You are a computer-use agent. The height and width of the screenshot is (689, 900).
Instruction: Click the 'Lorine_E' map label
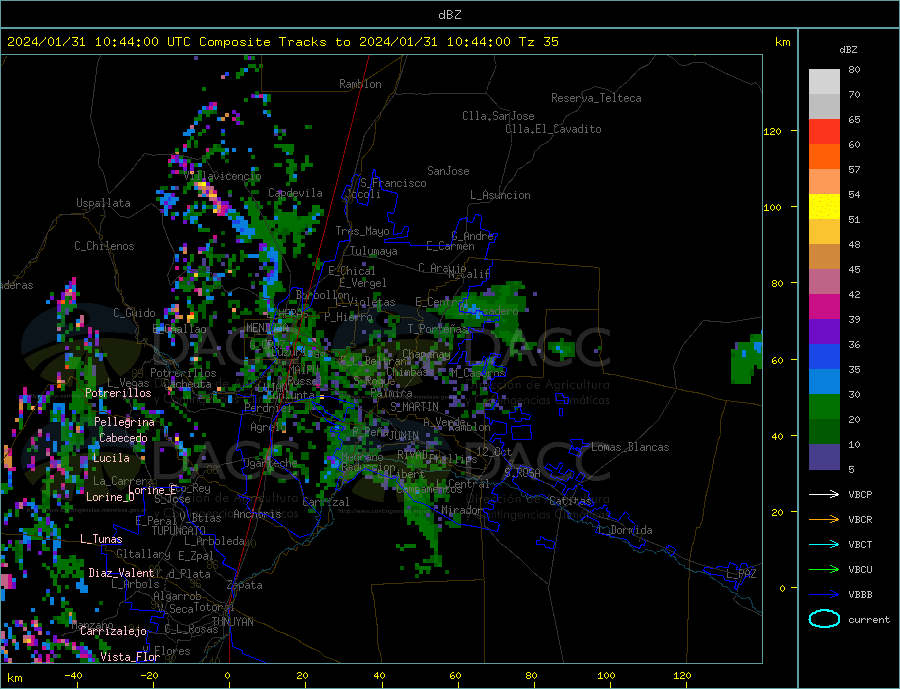coord(153,490)
